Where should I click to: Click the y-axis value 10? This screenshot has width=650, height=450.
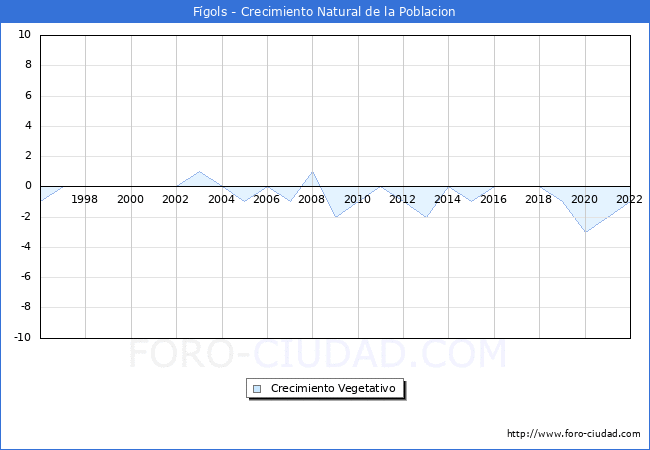(x=24, y=35)
